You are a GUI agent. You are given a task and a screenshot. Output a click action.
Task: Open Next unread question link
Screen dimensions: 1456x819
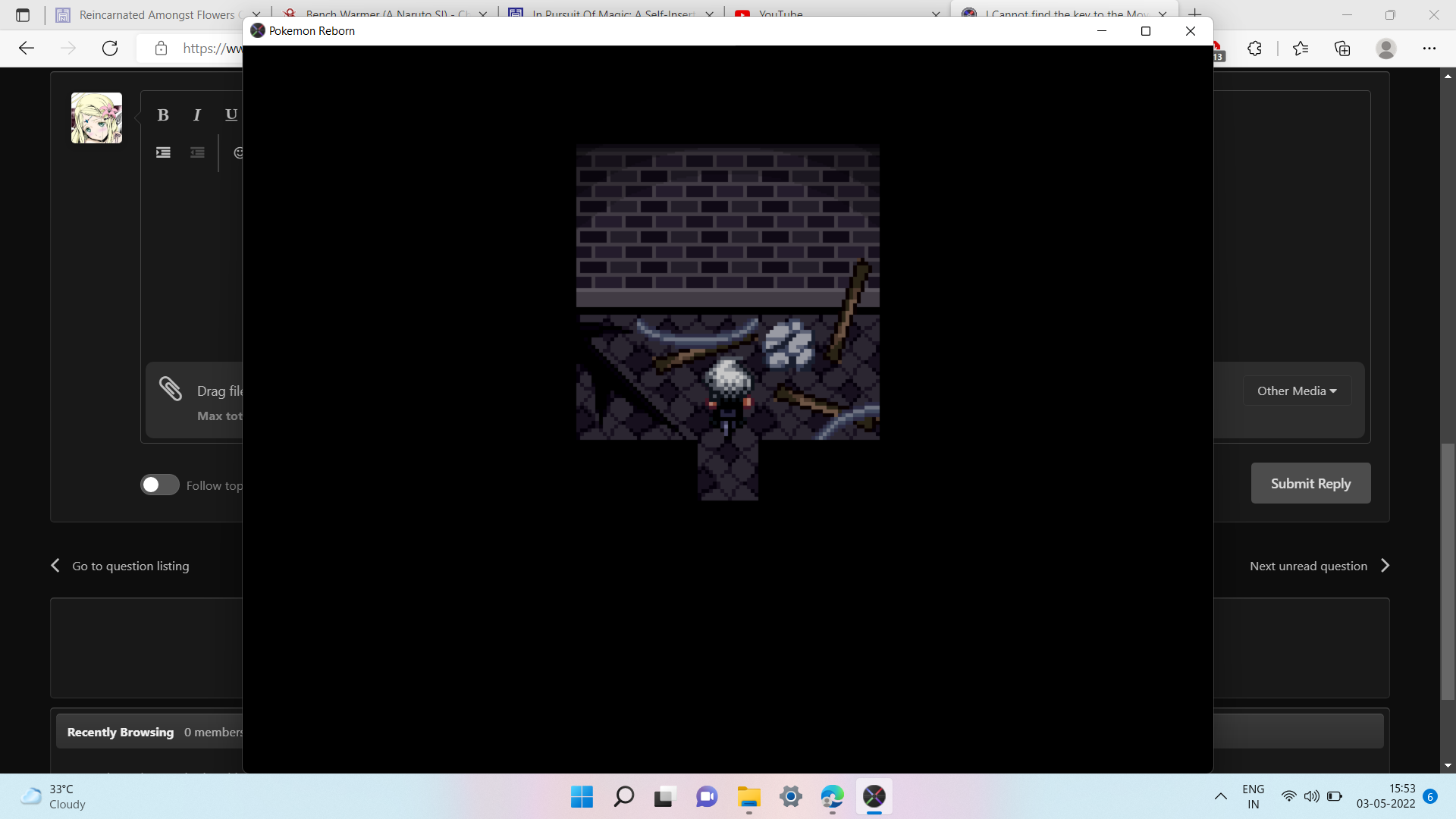(x=1320, y=566)
